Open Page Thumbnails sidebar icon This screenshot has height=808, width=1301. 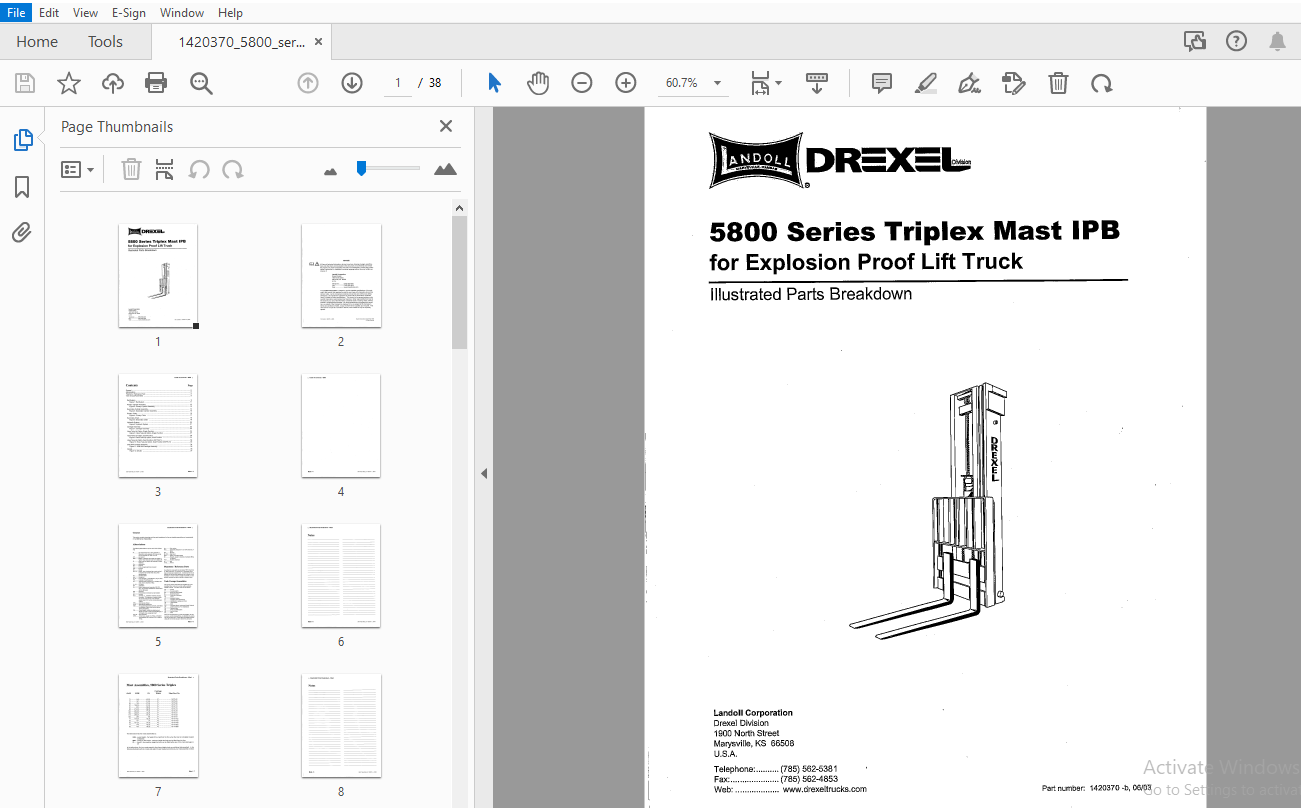(x=22, y=140)
